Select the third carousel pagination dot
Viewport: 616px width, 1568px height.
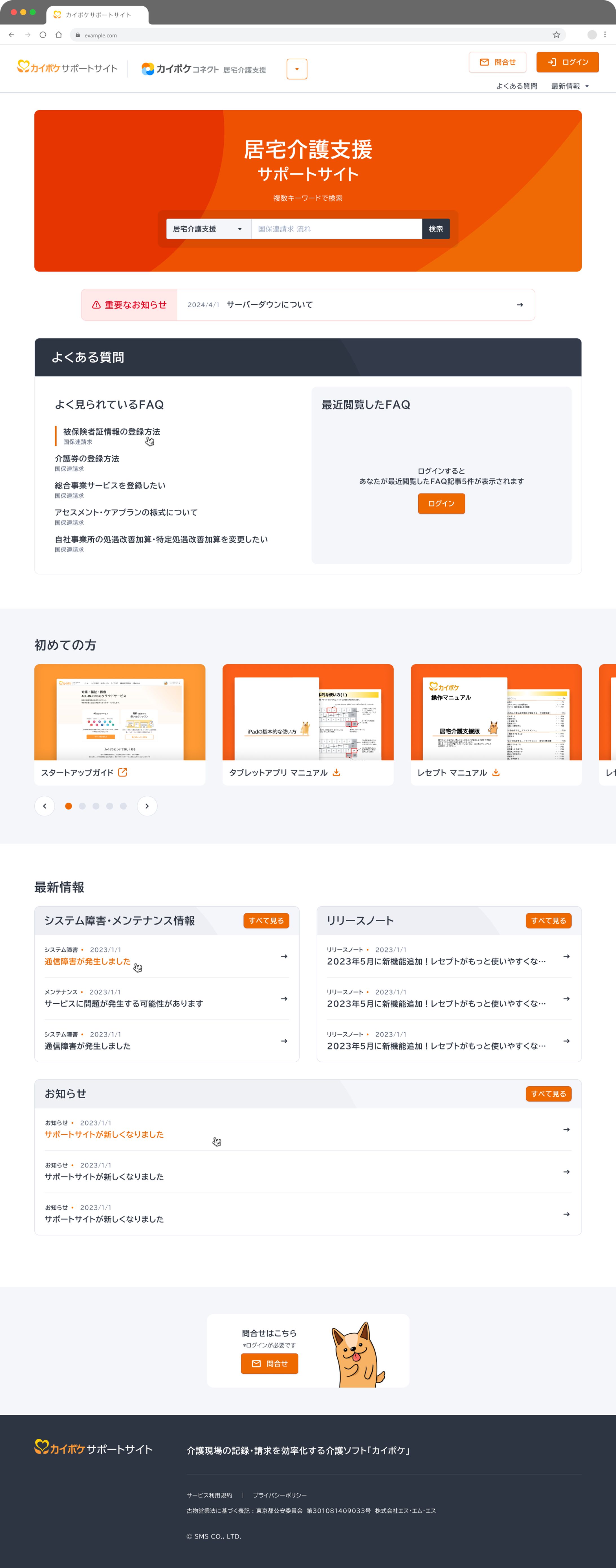point(96,806)
